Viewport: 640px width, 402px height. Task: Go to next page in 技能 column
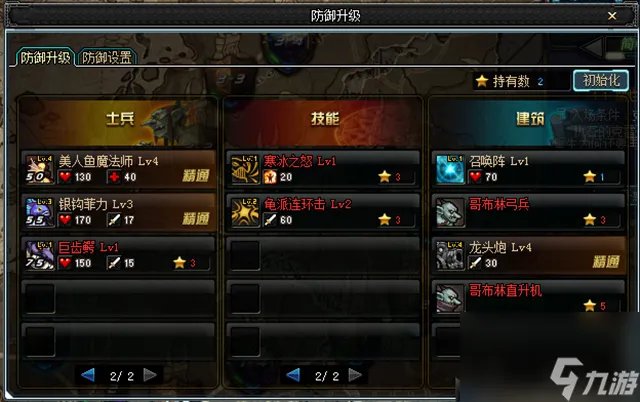click(x=355, y=375)
